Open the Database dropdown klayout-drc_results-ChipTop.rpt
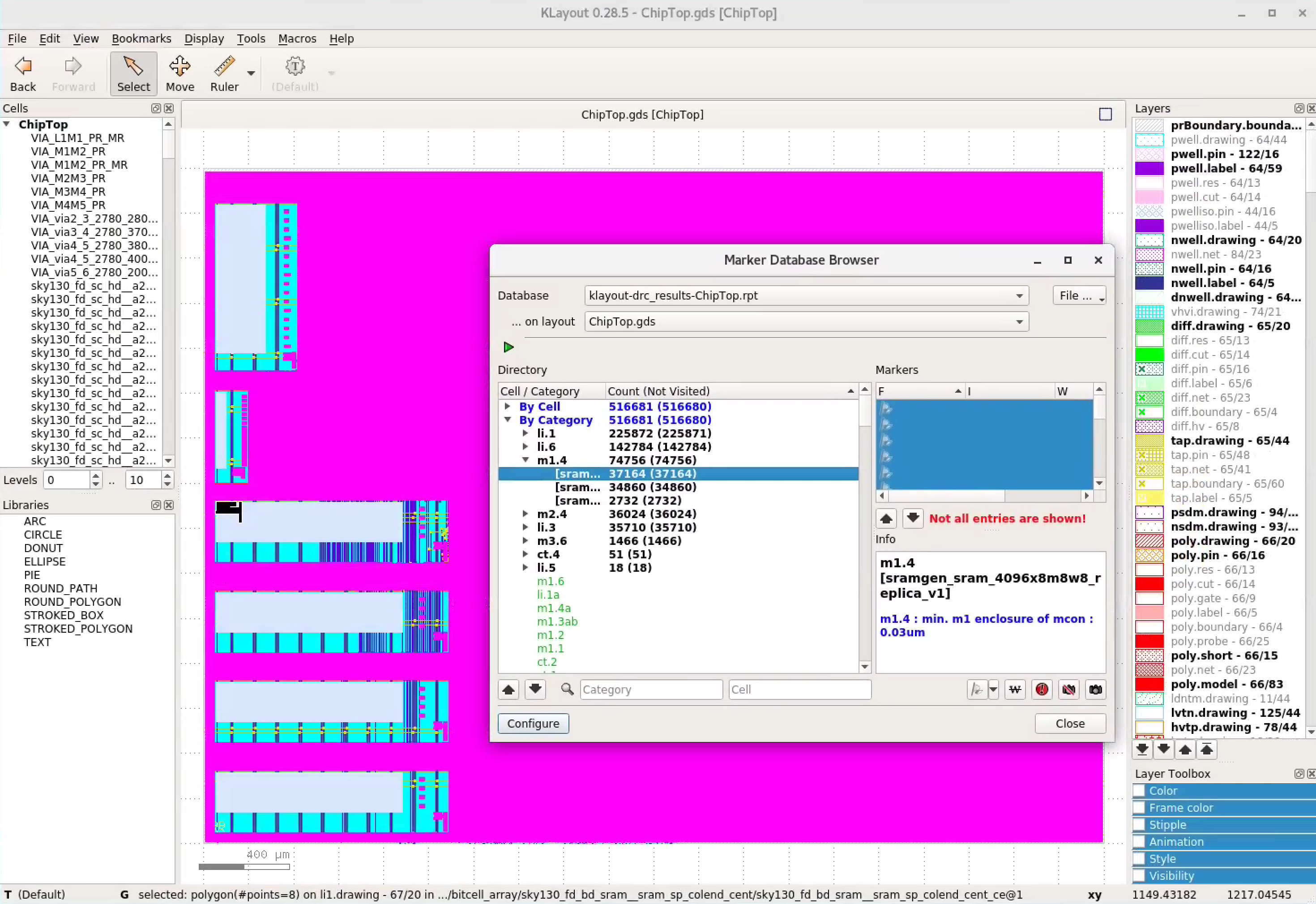The width and height of the screenshot is (1316, 904). click(x=806, y=296)
